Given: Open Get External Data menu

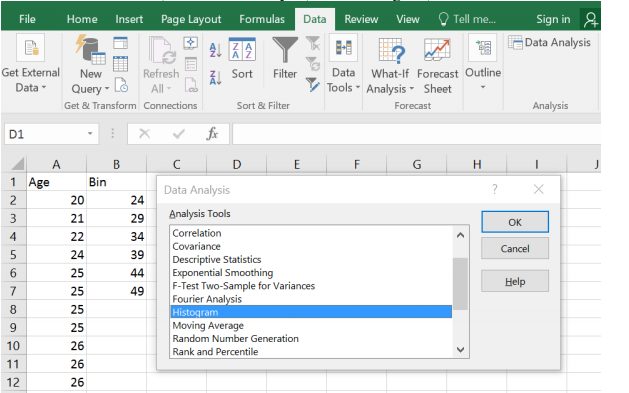Looking at the screenshot, I should click(30, 64).
